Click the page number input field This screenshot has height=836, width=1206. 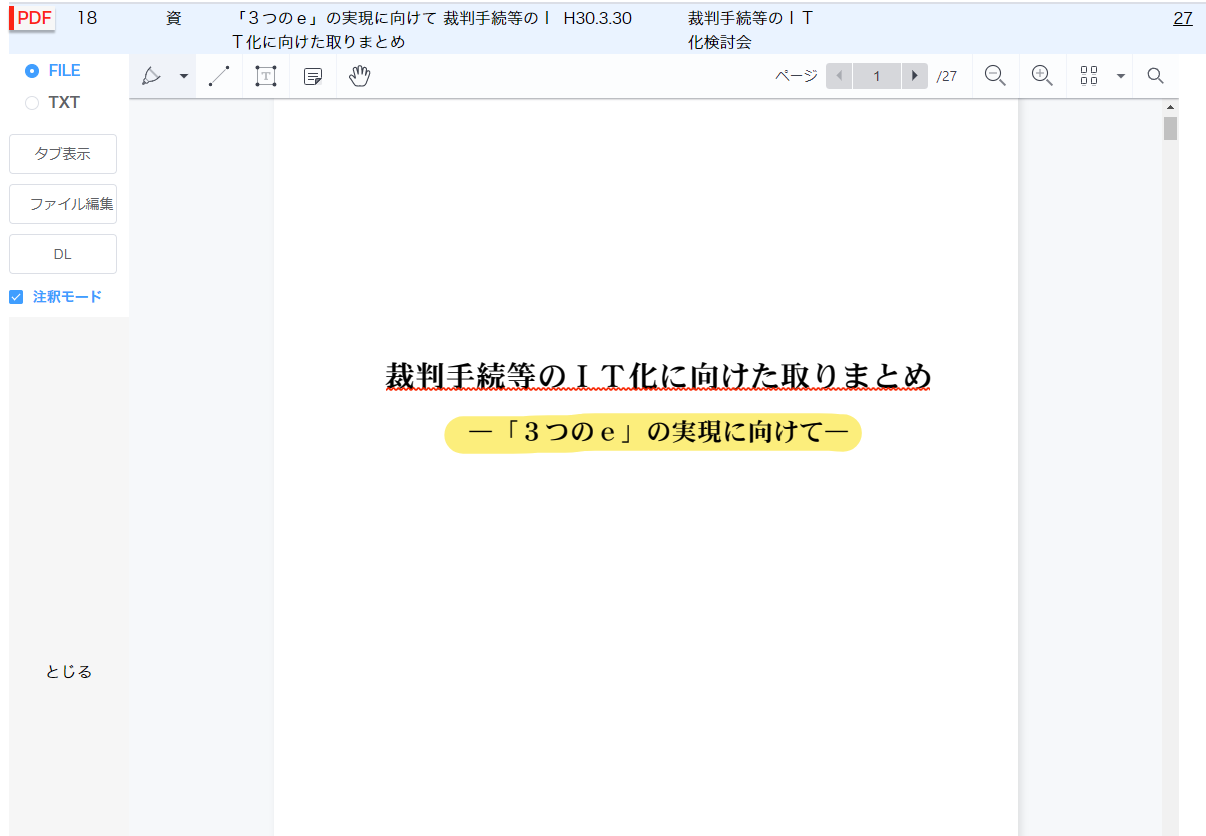[876, 76]
